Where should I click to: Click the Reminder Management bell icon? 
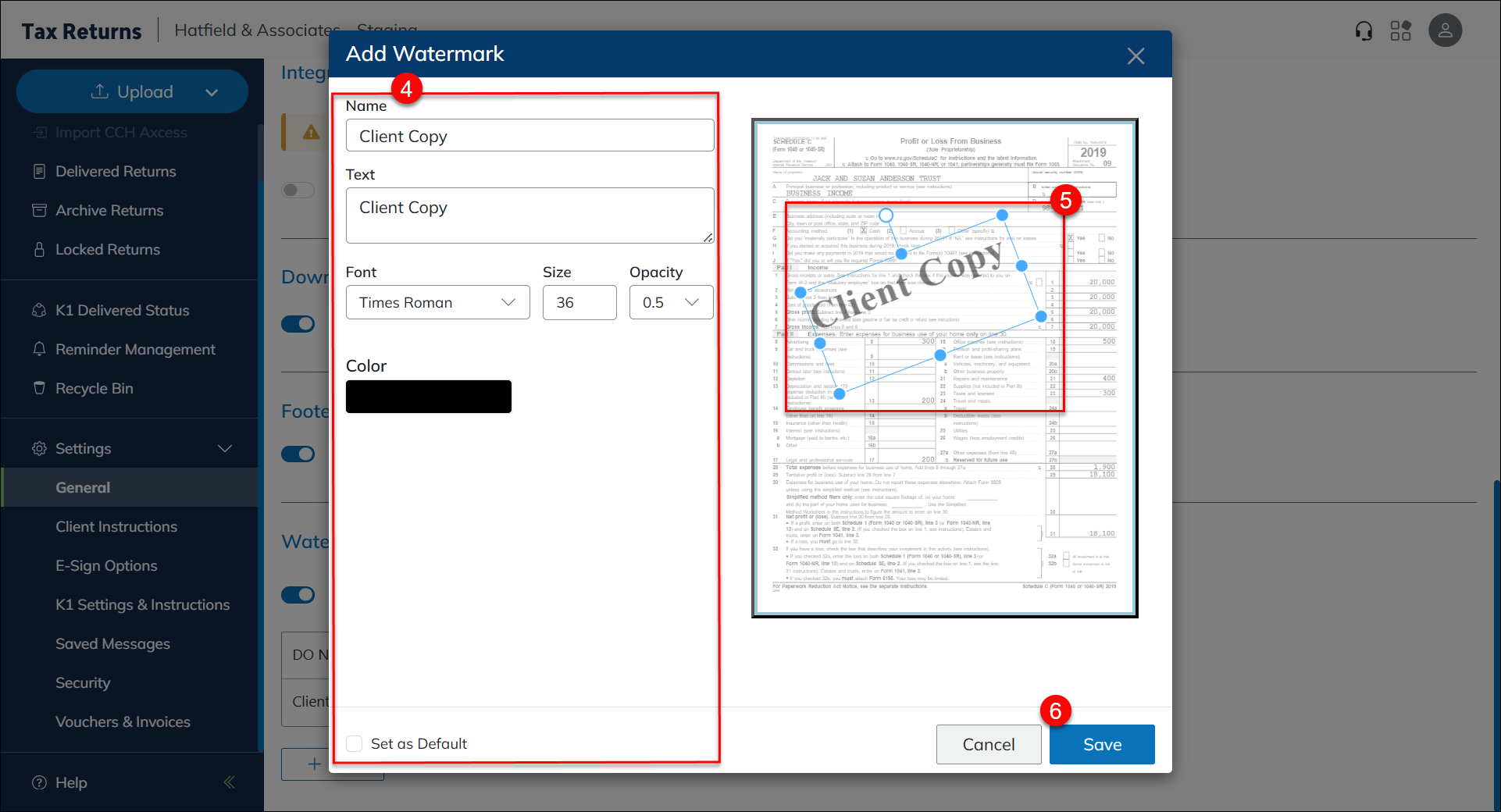pos(39,349)
